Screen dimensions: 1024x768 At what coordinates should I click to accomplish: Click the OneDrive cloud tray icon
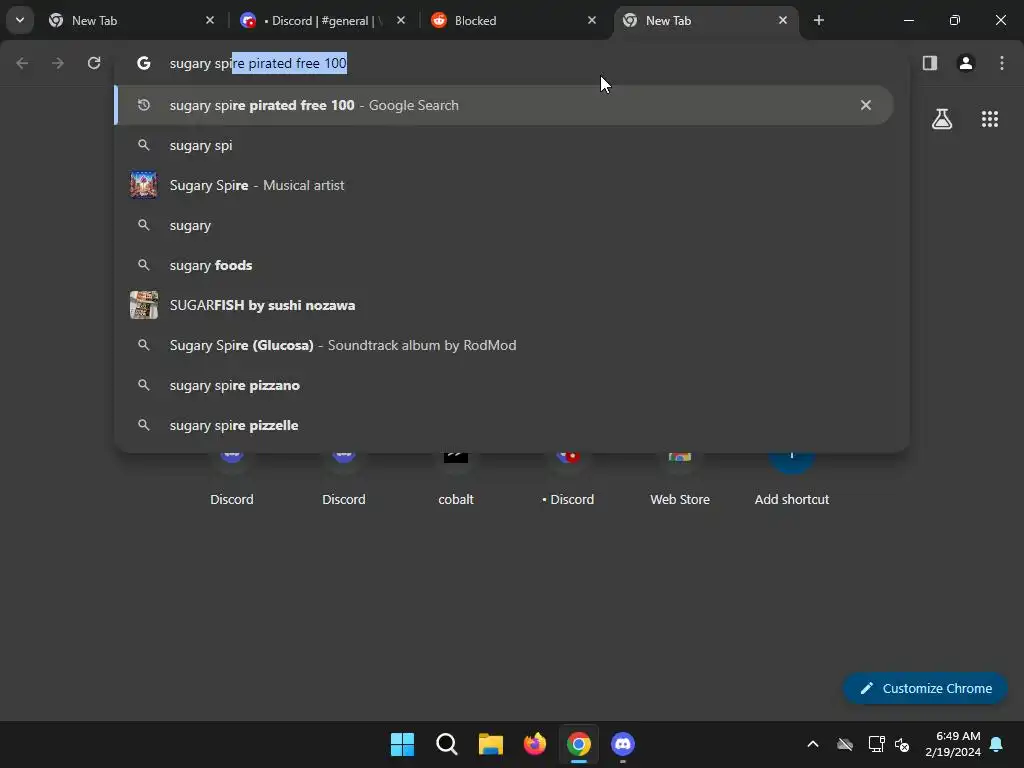(x=845, y=744)
